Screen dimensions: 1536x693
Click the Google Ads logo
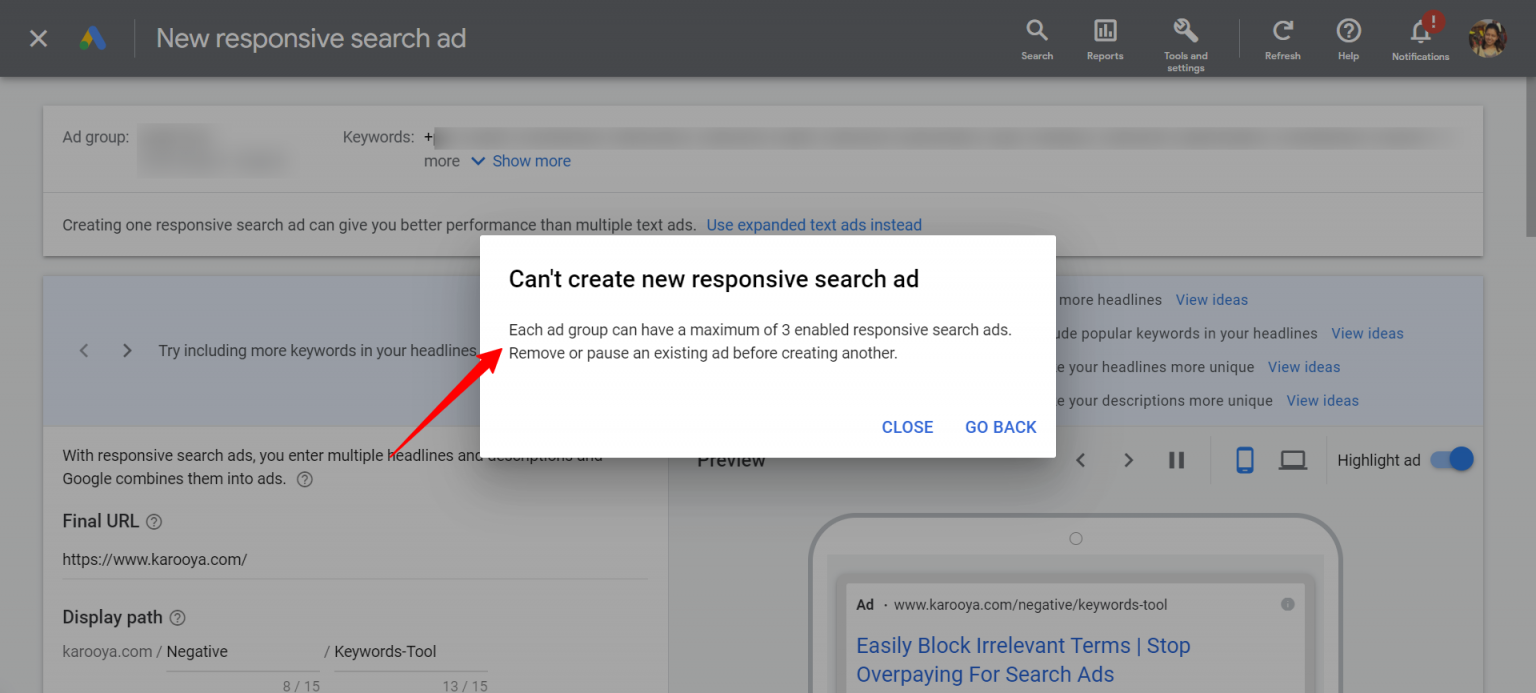coord(93,38)
